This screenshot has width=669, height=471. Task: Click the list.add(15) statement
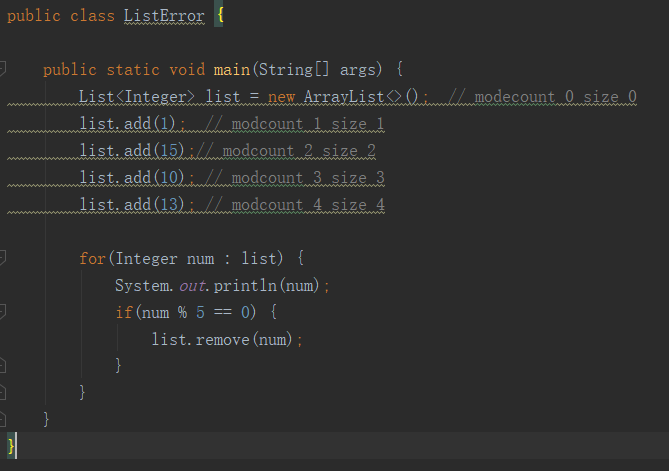(137, 151)
